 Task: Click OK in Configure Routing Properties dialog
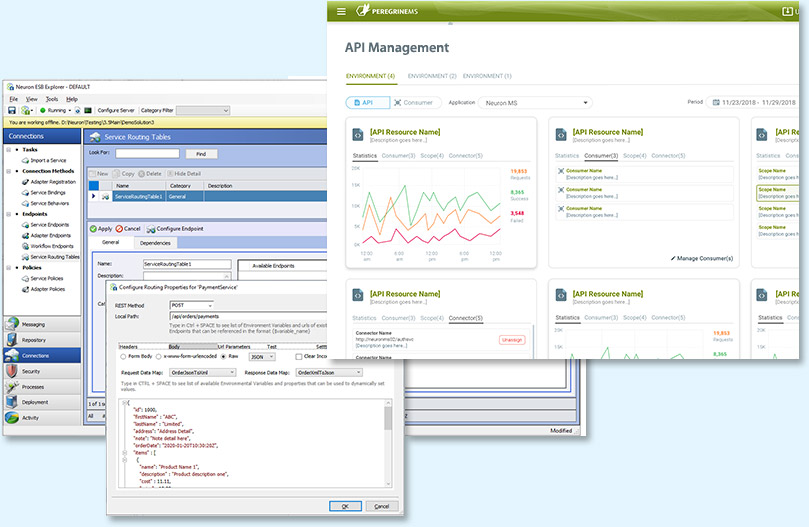click(x=345, y=506)
